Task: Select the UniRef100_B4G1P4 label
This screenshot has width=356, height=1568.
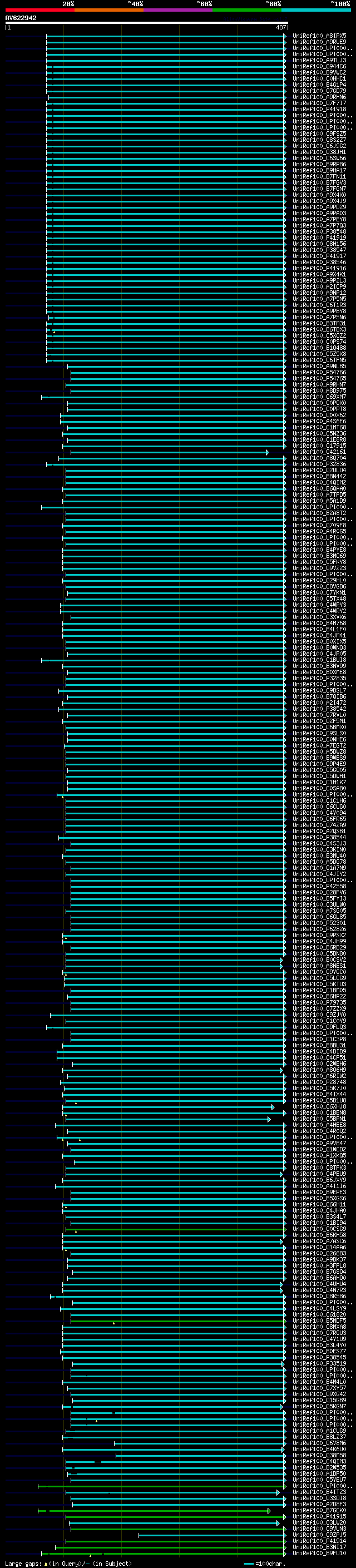Action: pyautogui.click(x=319, y=85)
